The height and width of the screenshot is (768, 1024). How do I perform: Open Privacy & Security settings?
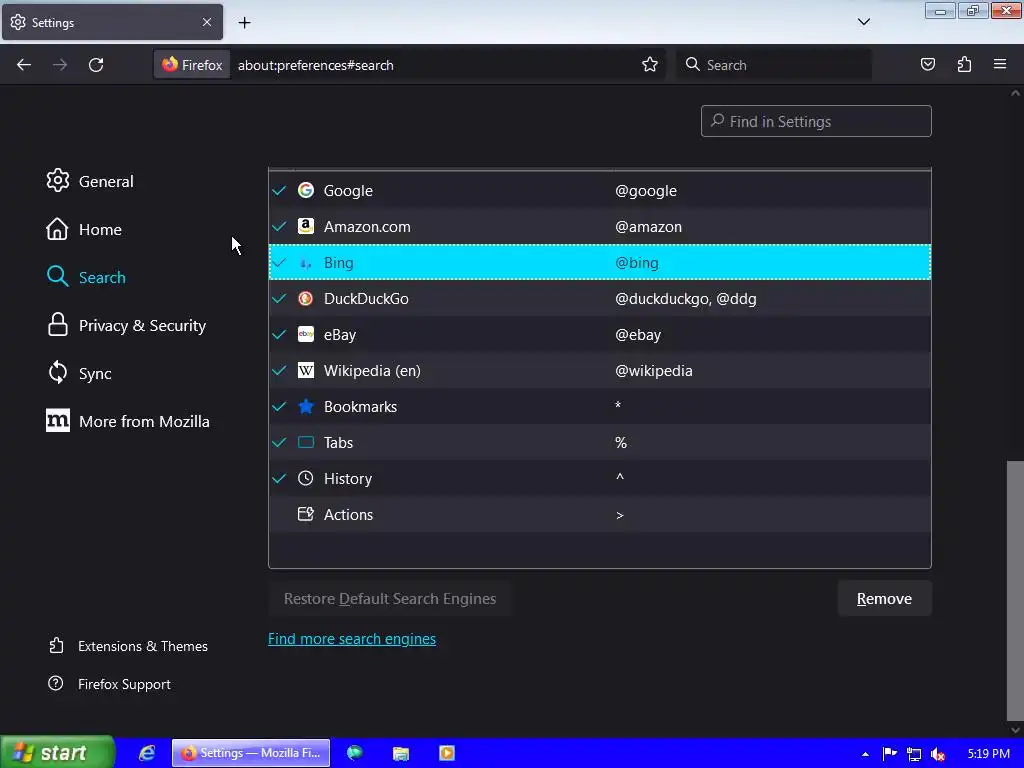coord(127,325)
